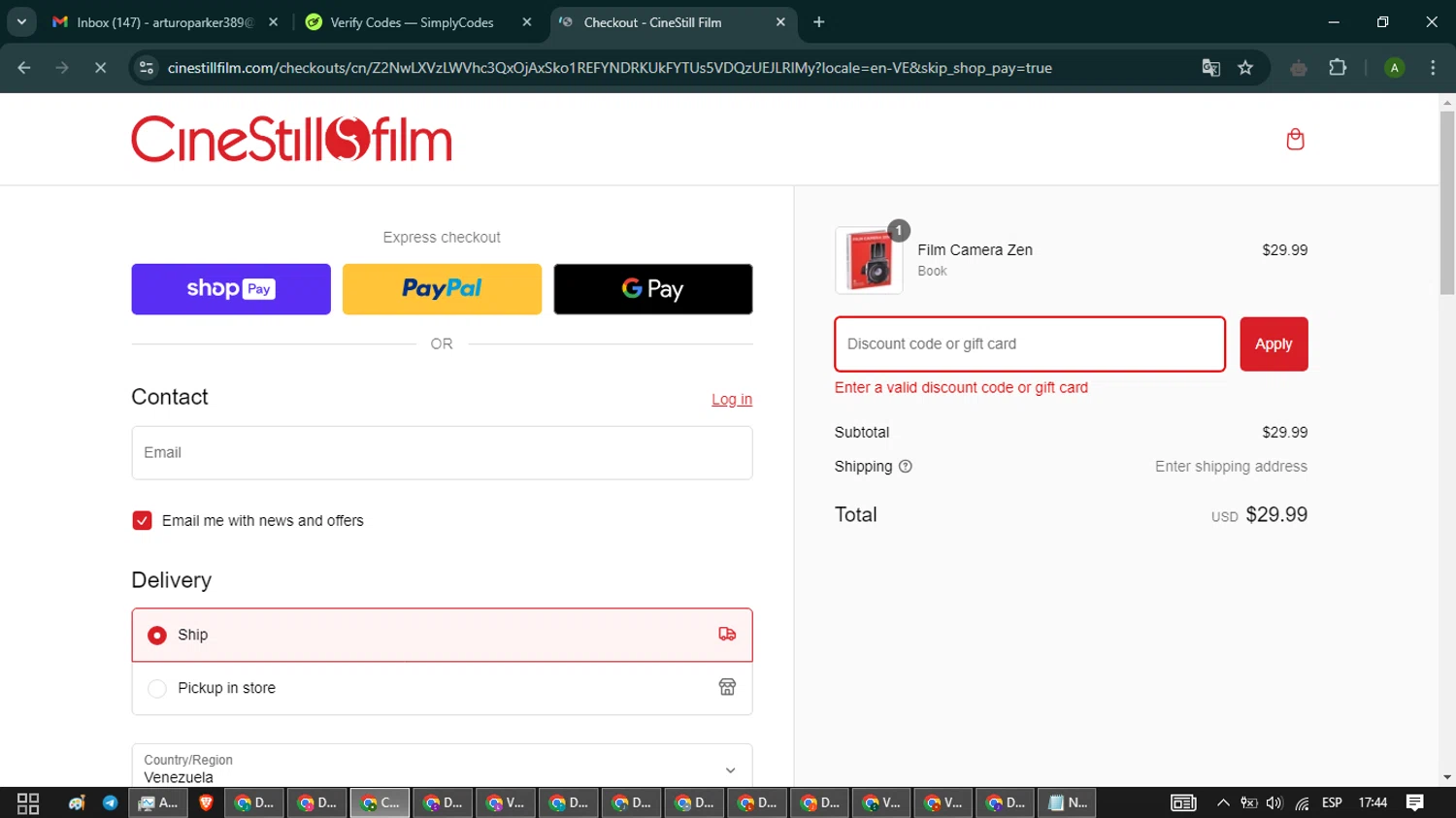Click the delivery truck icon in Ship row
Image resolution: width=1456 pixels, height=818 pixels.
tap(727, 635)
